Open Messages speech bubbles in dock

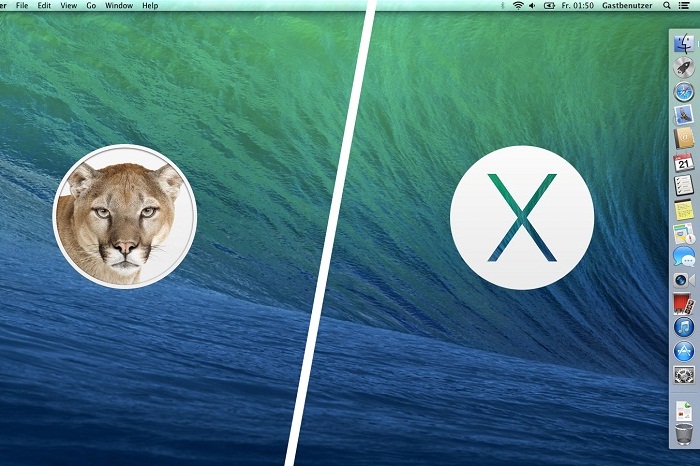684,257
